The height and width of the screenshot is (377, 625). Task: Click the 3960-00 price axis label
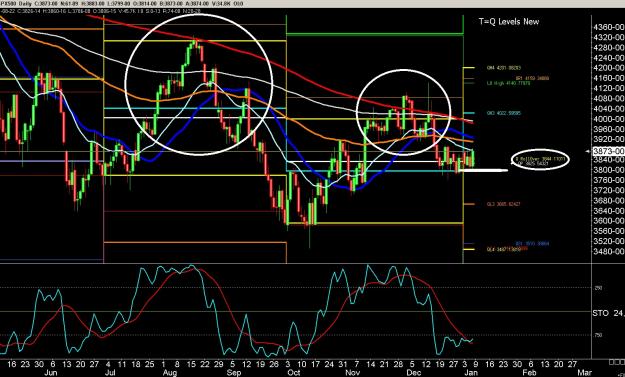[608, 129]
